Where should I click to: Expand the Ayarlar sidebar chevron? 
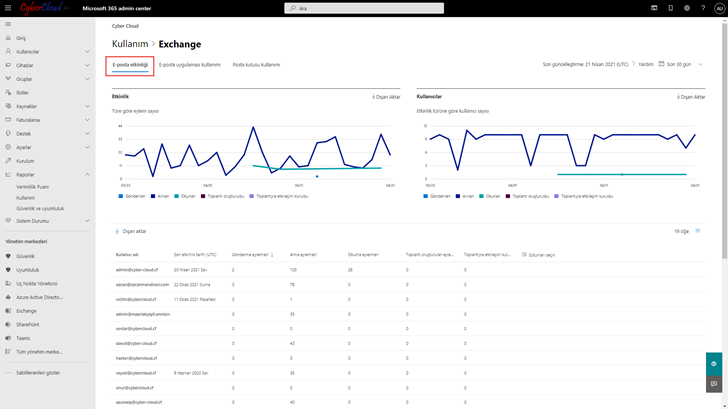tap(87, 147)
